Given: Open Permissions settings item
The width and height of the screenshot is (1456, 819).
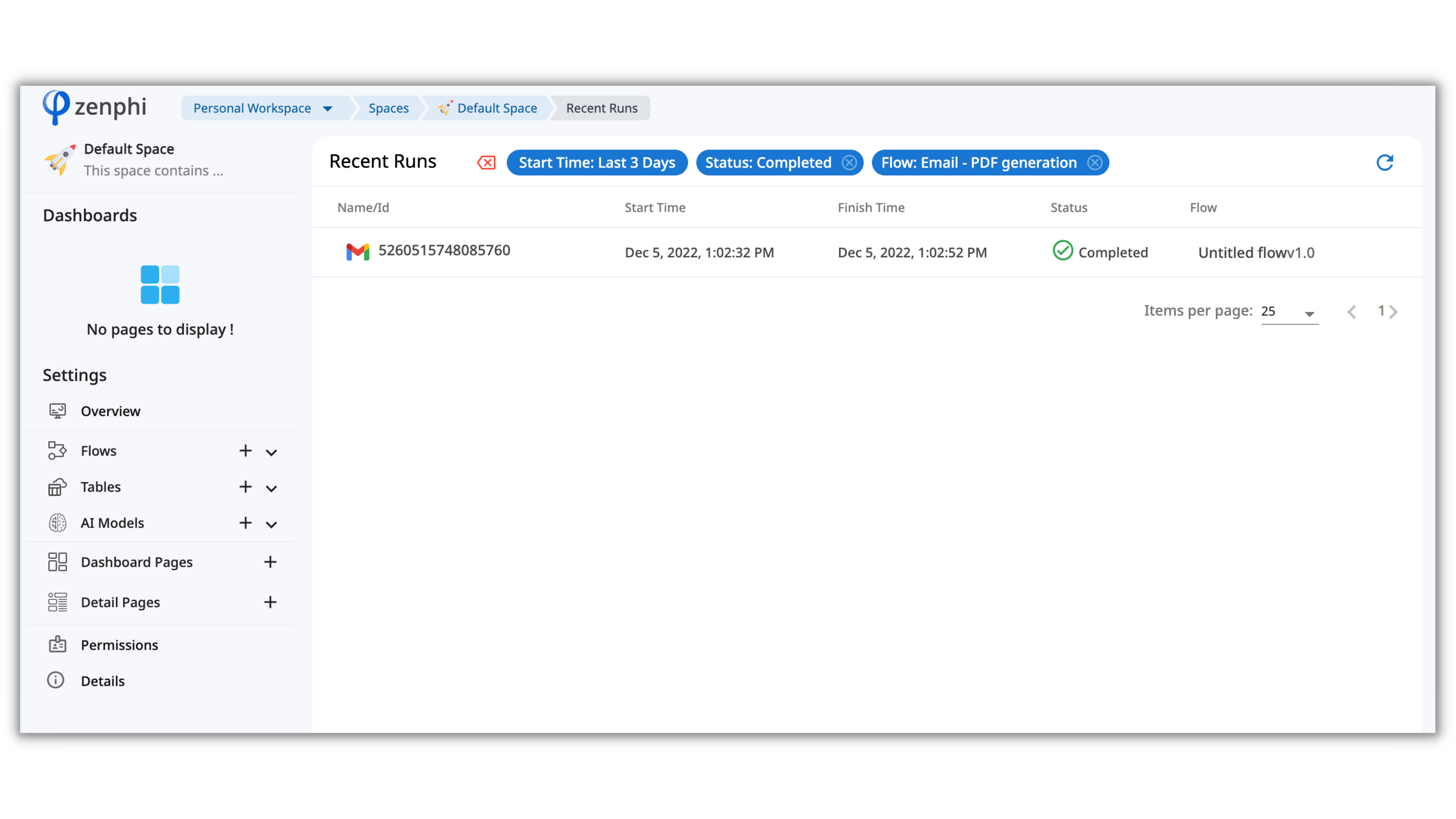Looking at the screenshot, I should (119, 645).
